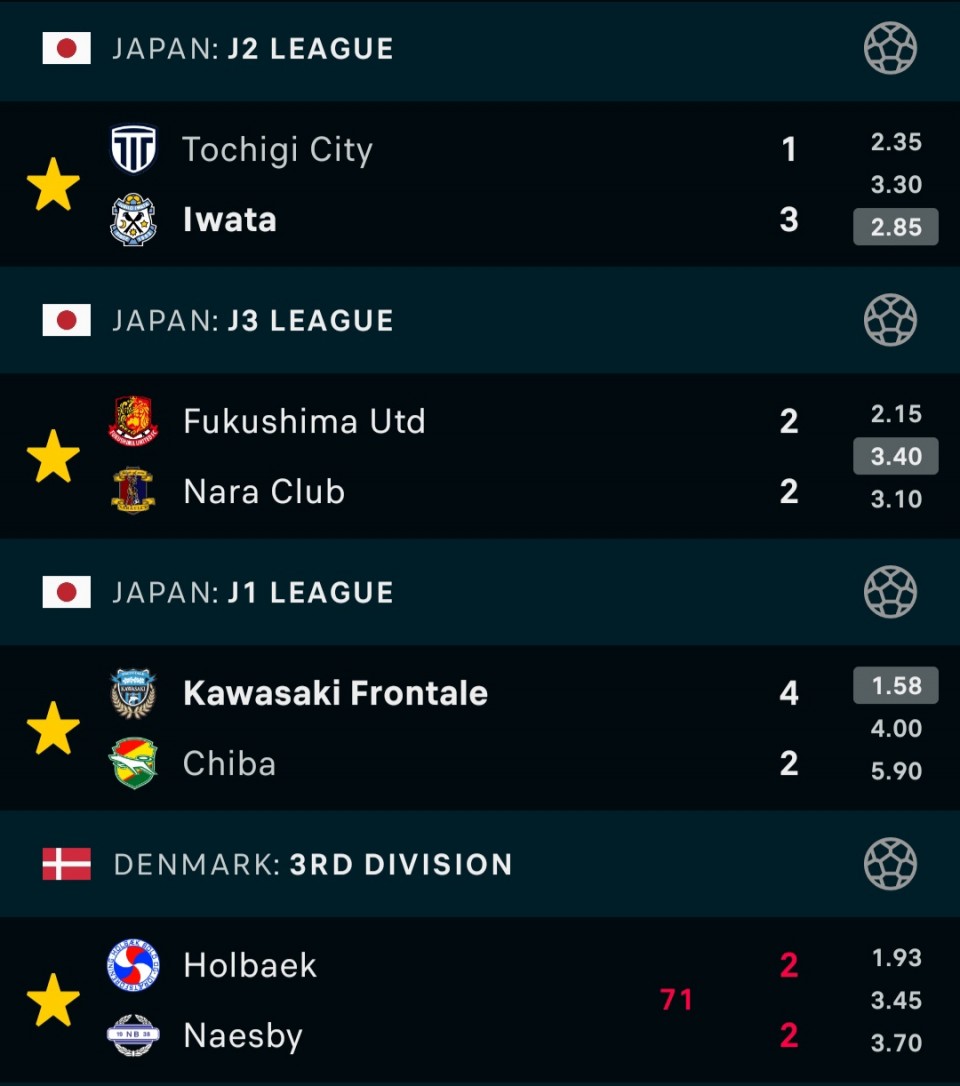Toggle the favorite star for Fukushima Utd match
Image resolution: width=960 pixels, height=1086 pixels.
53,456
